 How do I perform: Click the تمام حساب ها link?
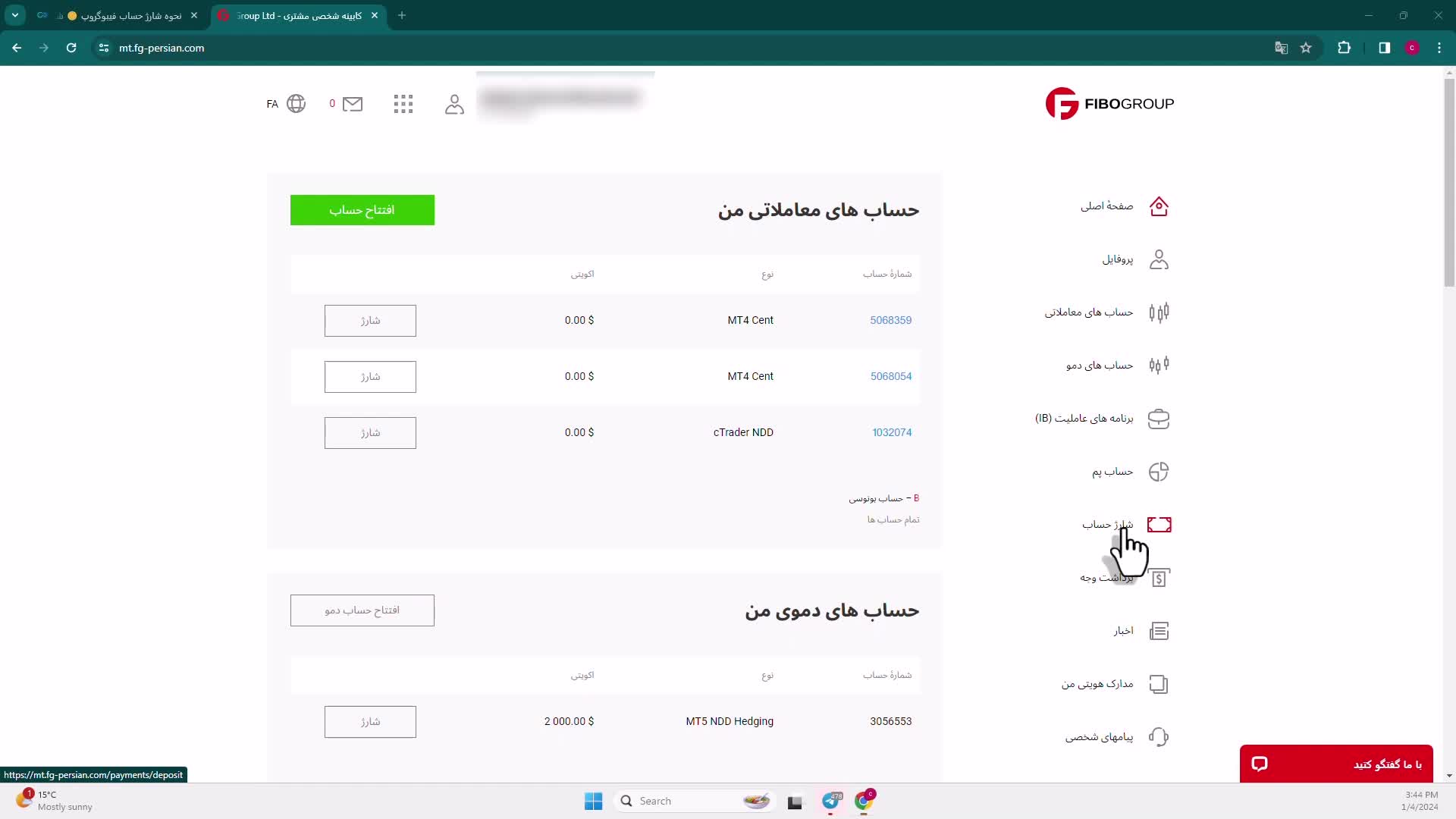(x=893, y=519)
